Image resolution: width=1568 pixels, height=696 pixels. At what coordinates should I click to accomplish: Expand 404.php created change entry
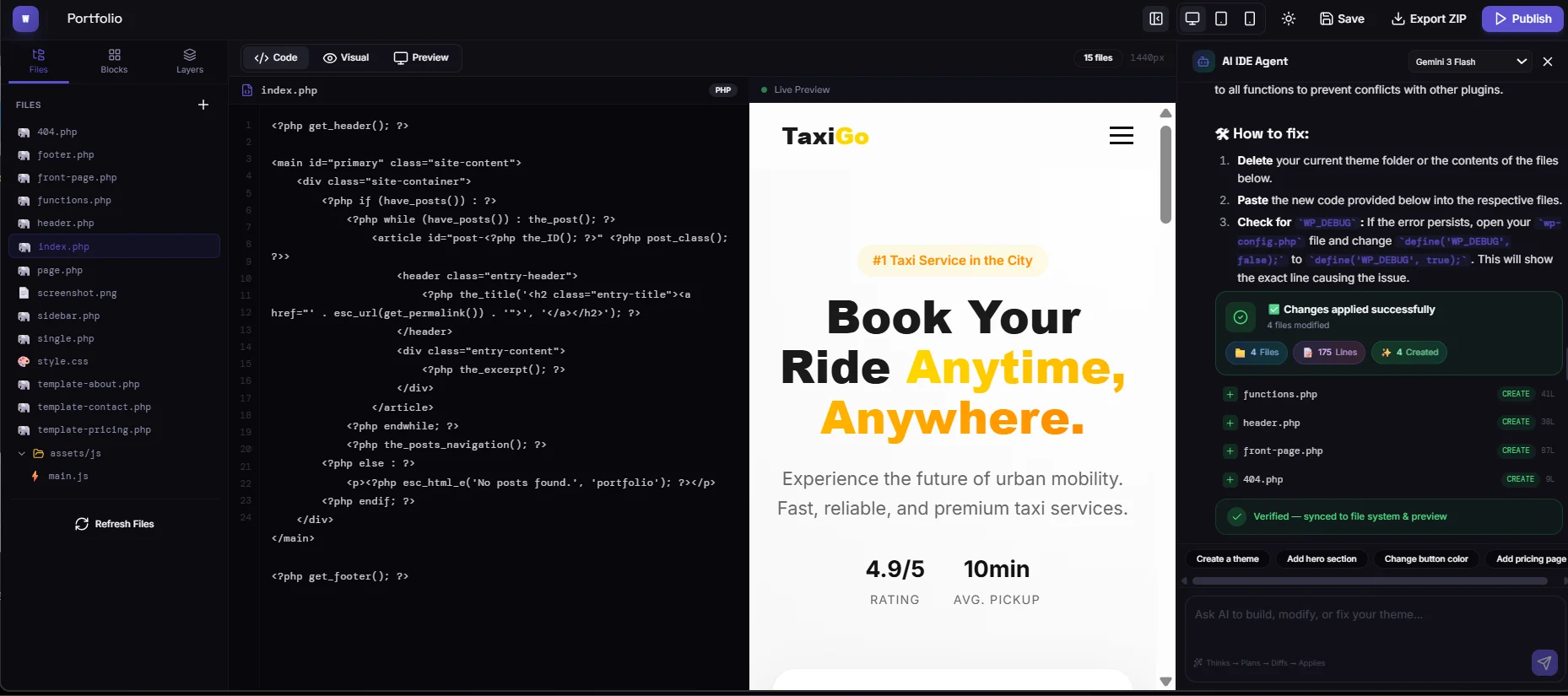pyautogui.click(x=1388, y=480)
